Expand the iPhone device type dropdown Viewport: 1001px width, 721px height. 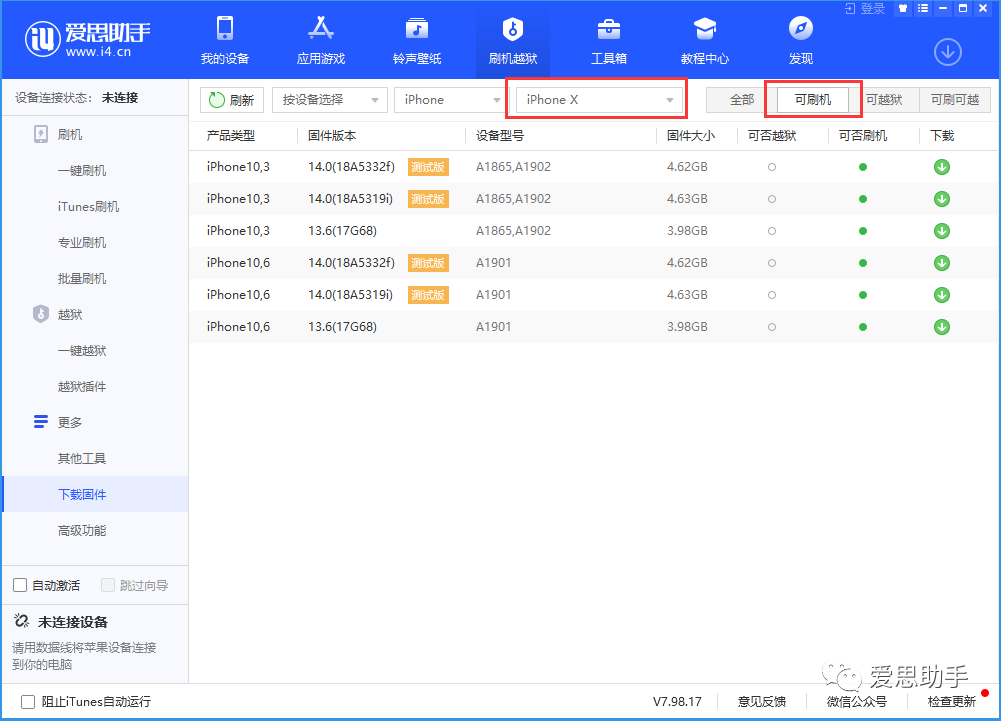[x=449, y=100]
